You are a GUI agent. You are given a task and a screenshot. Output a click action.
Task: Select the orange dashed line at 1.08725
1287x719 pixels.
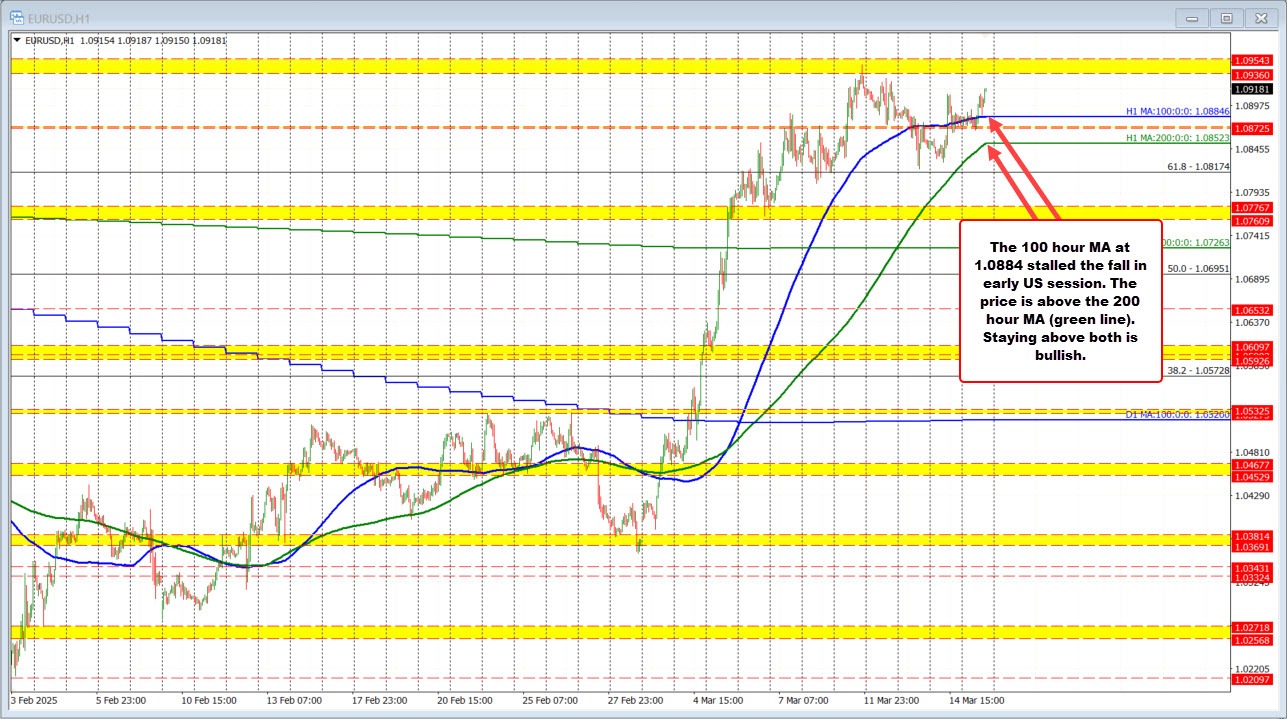500,127
